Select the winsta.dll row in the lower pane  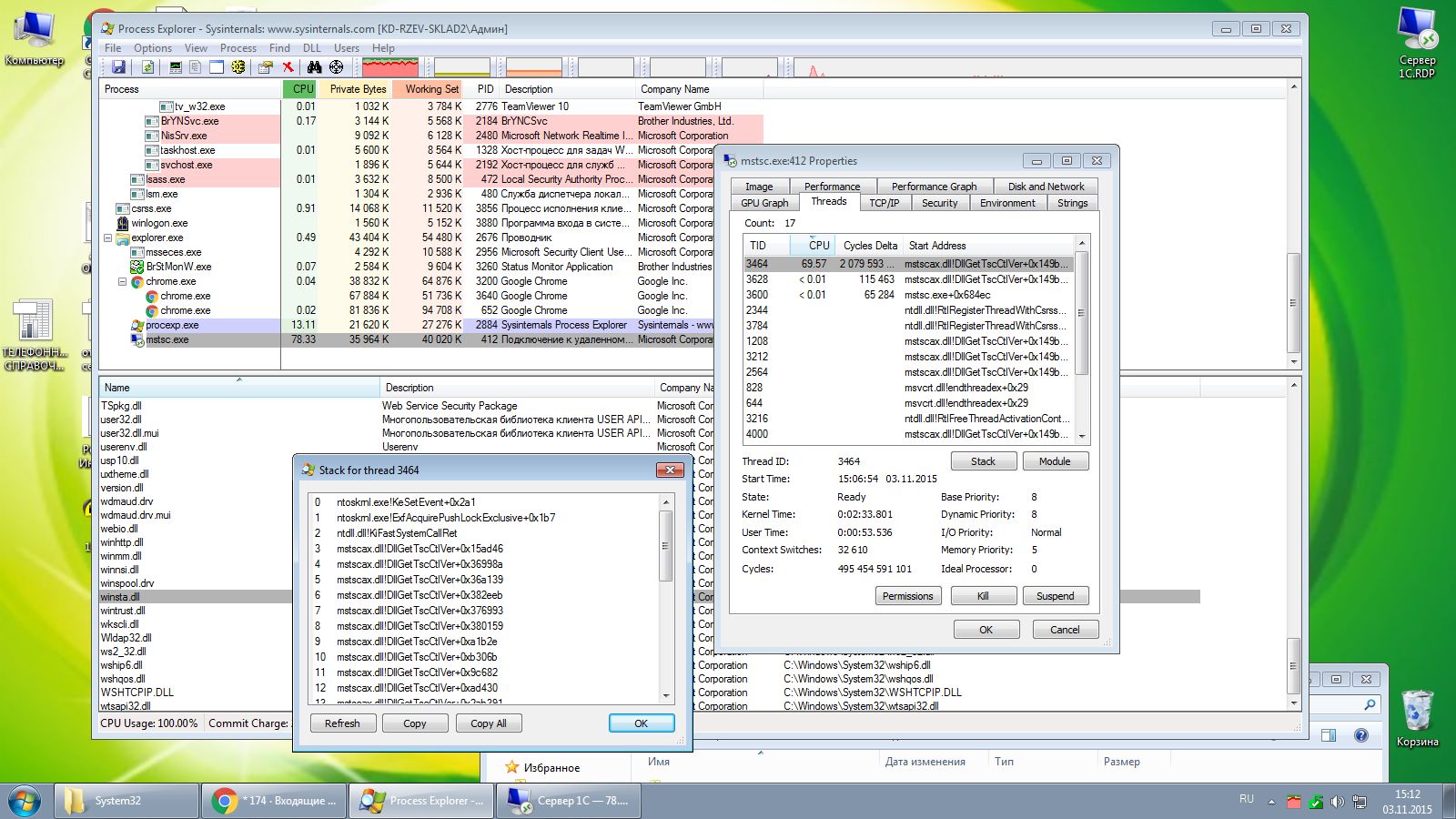point(650,597)
